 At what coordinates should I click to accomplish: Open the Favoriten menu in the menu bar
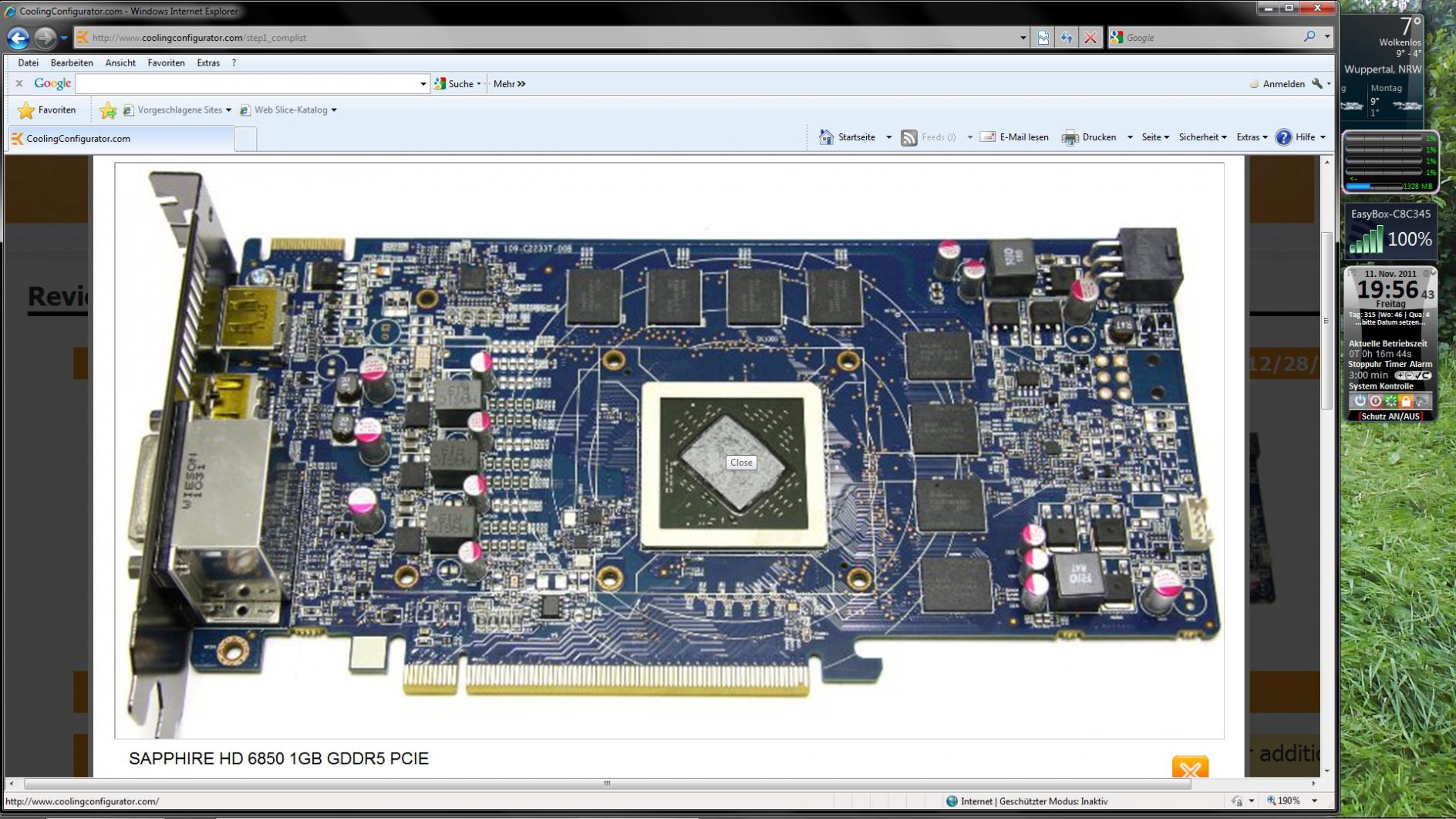pyautogui.click(x=166, y=62)
